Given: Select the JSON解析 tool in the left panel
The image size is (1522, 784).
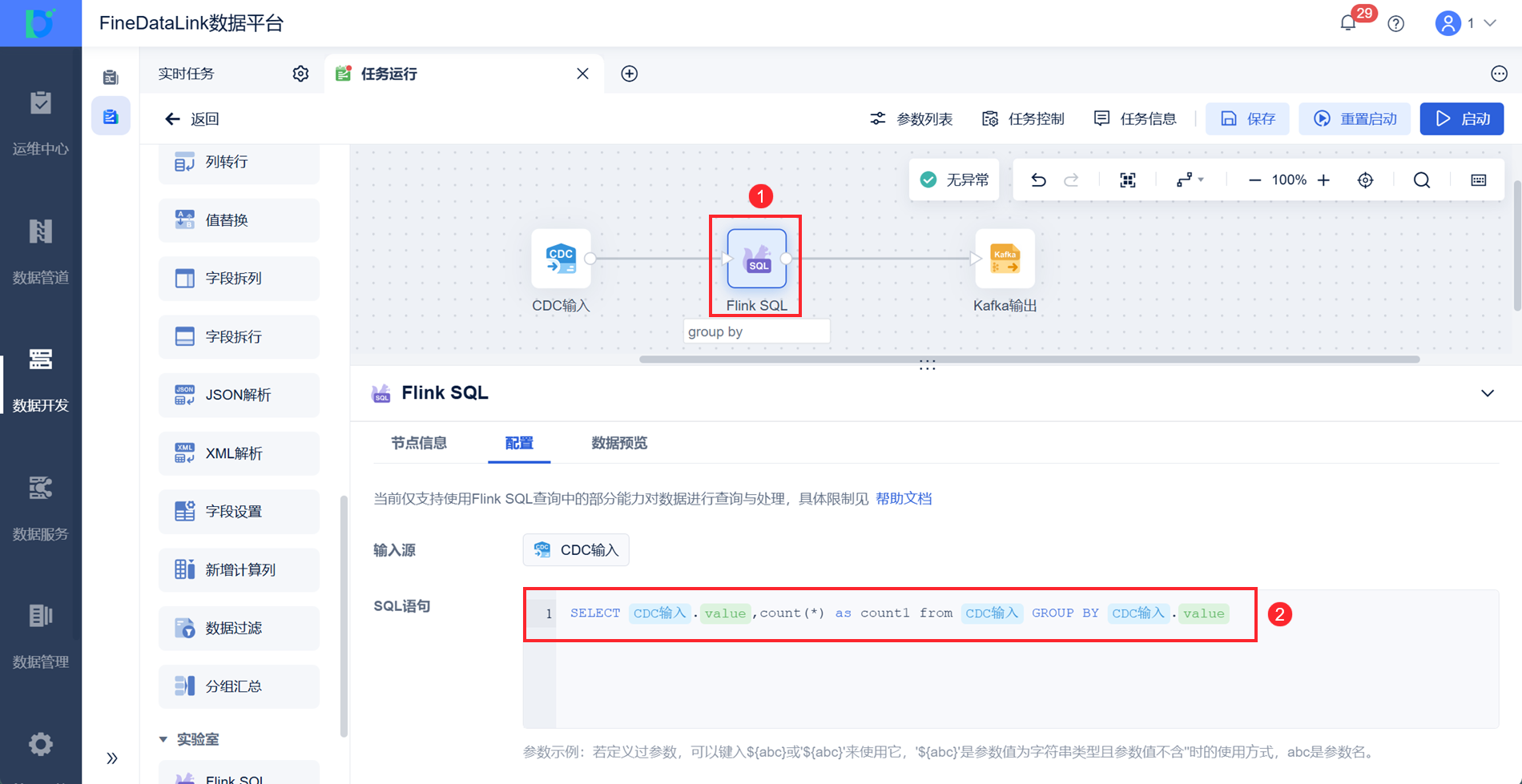Looking at the screenshot, I should (238, 395).
